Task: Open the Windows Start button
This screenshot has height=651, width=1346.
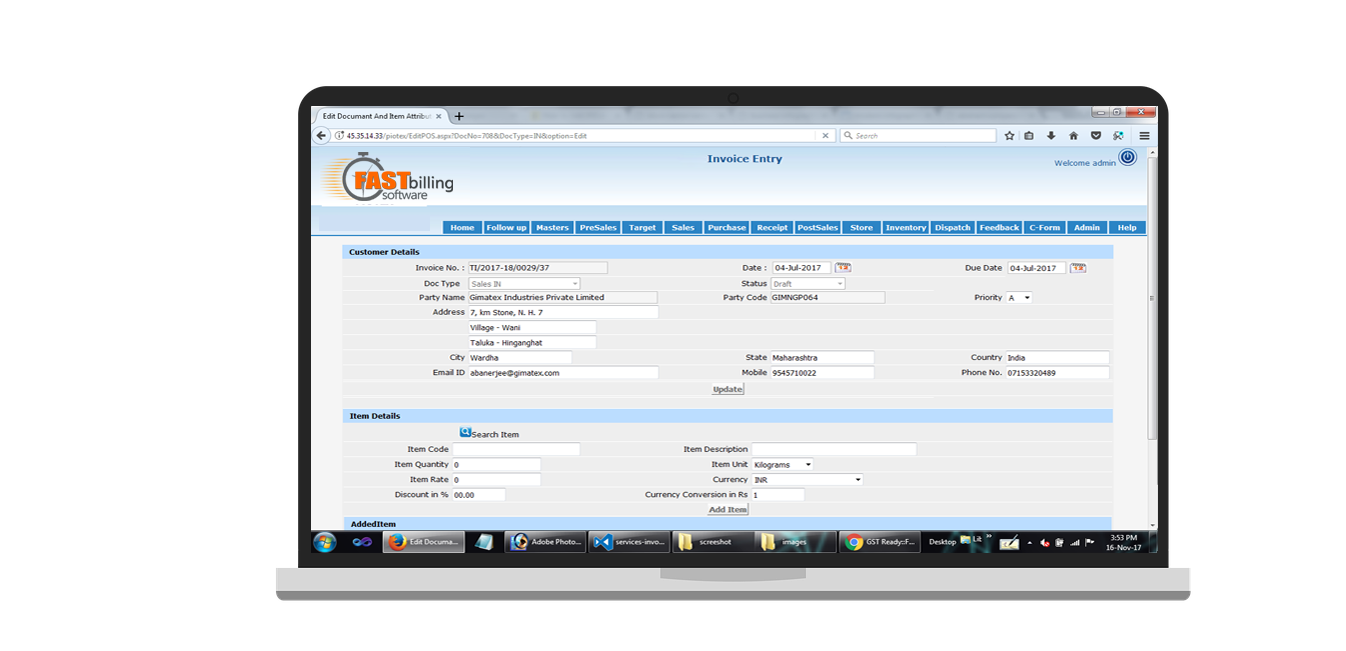Action: [x=325, y=542]
